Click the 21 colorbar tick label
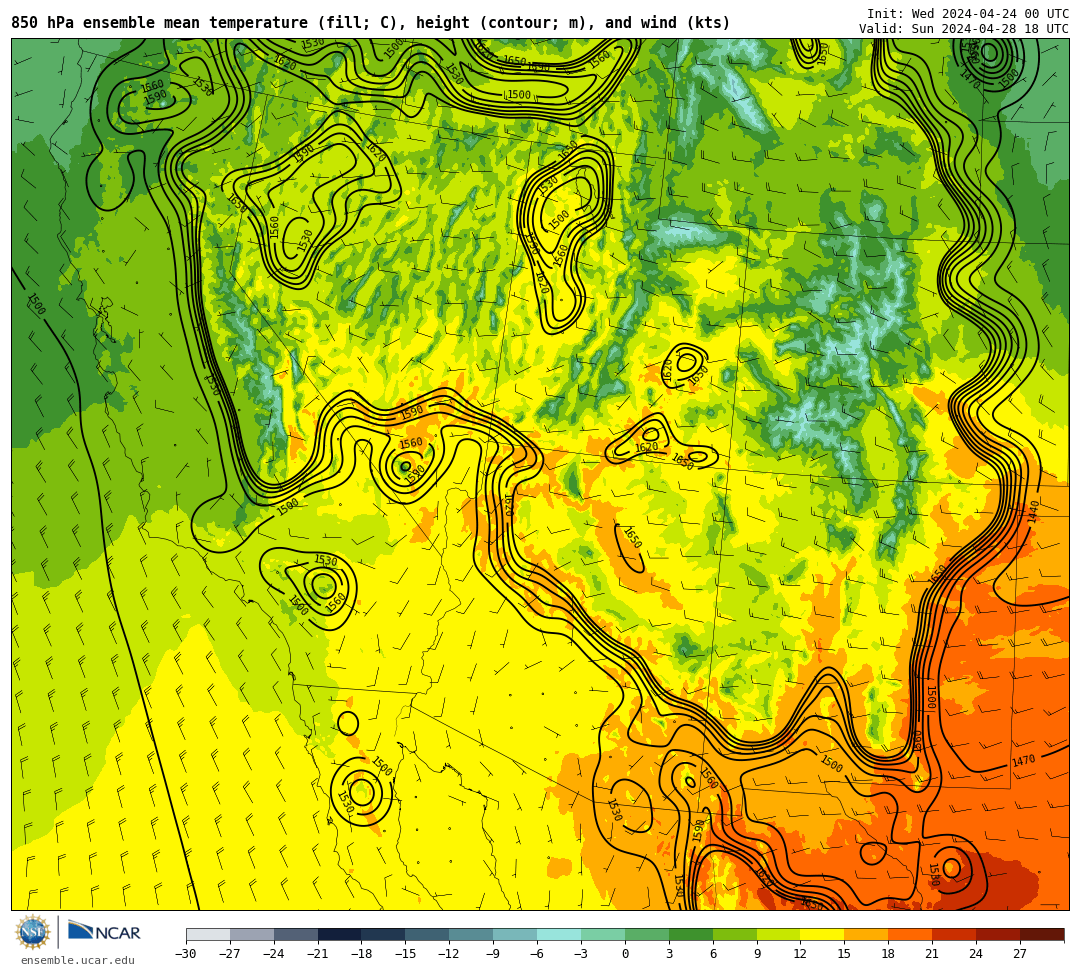 (933, 954)
